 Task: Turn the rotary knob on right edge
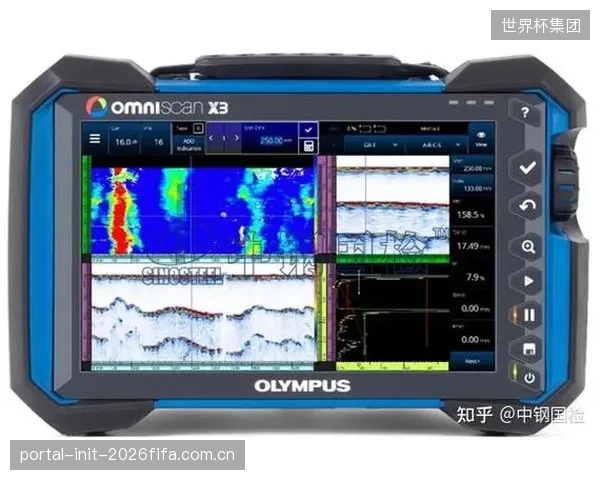coord(566,185)
